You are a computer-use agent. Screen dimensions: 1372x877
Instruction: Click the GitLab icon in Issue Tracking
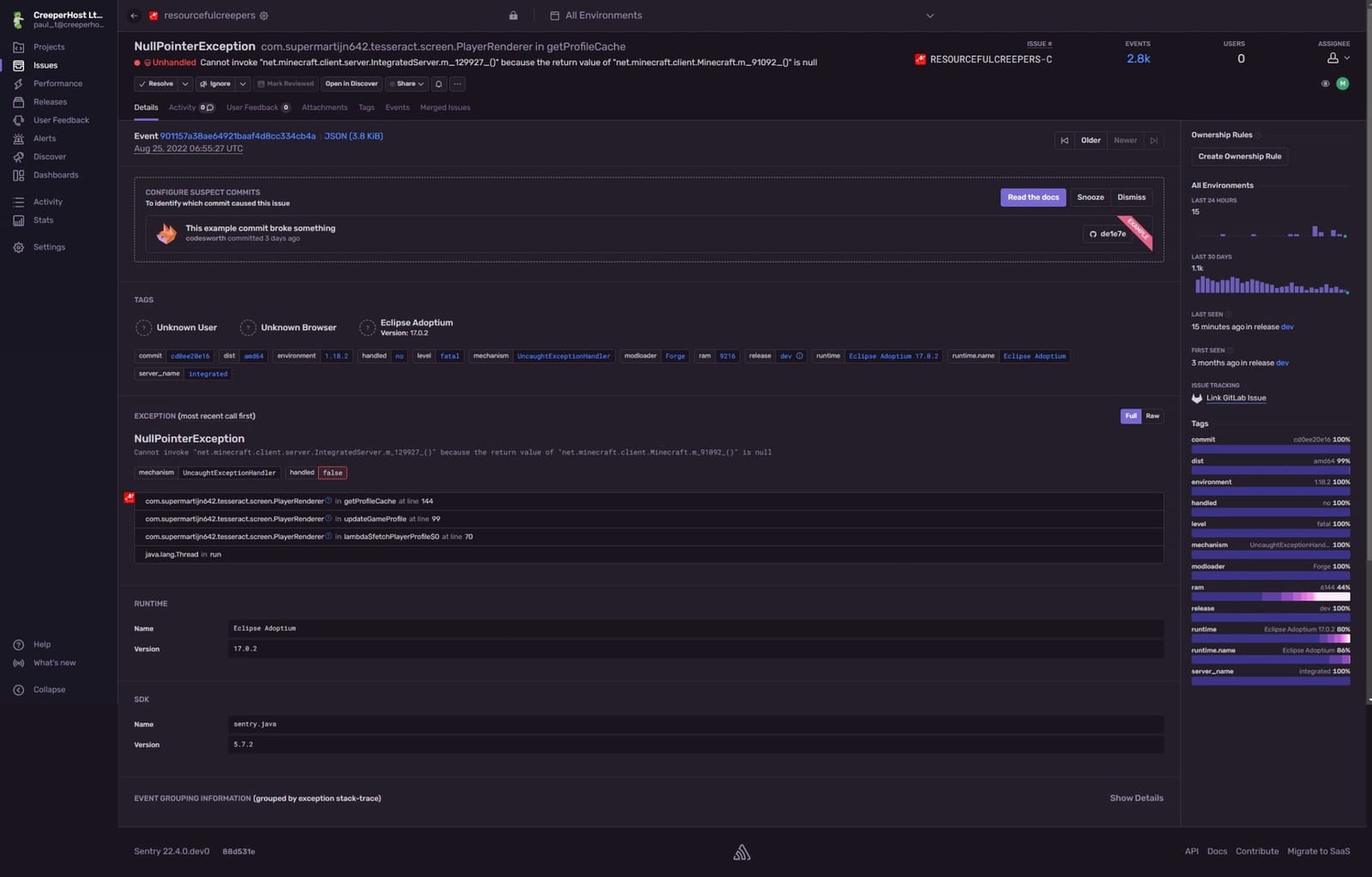click(1197, 399)
